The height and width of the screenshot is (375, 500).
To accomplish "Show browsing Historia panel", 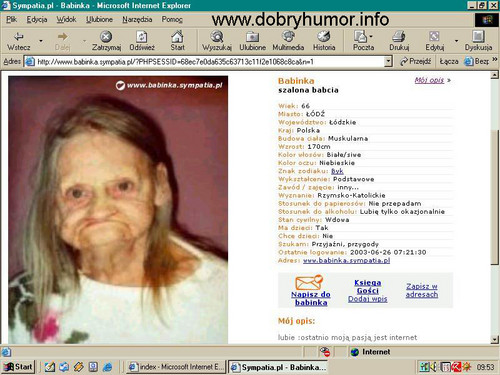I will point(324,41).
